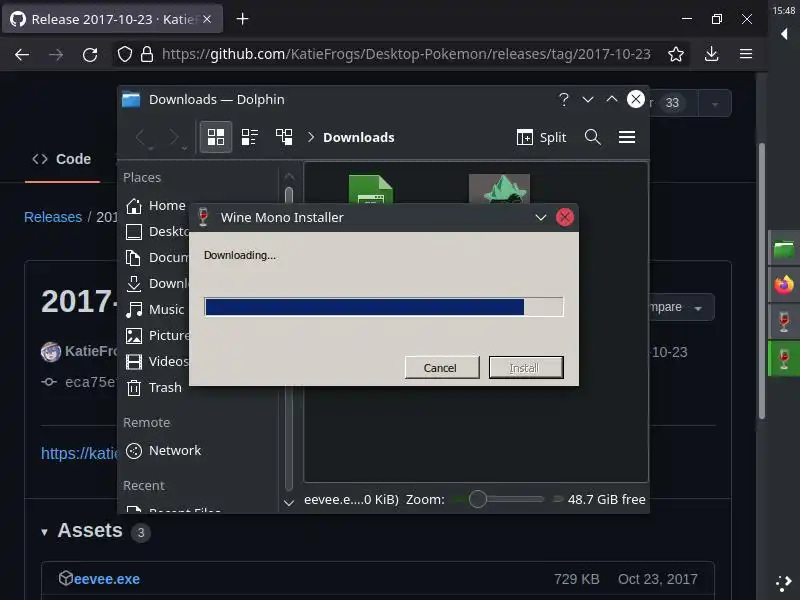Image resolution: width=800 pixels, height=600 pixels.
Task: Select highlighted green Wine taskbar entry
Action: point(784,359)
